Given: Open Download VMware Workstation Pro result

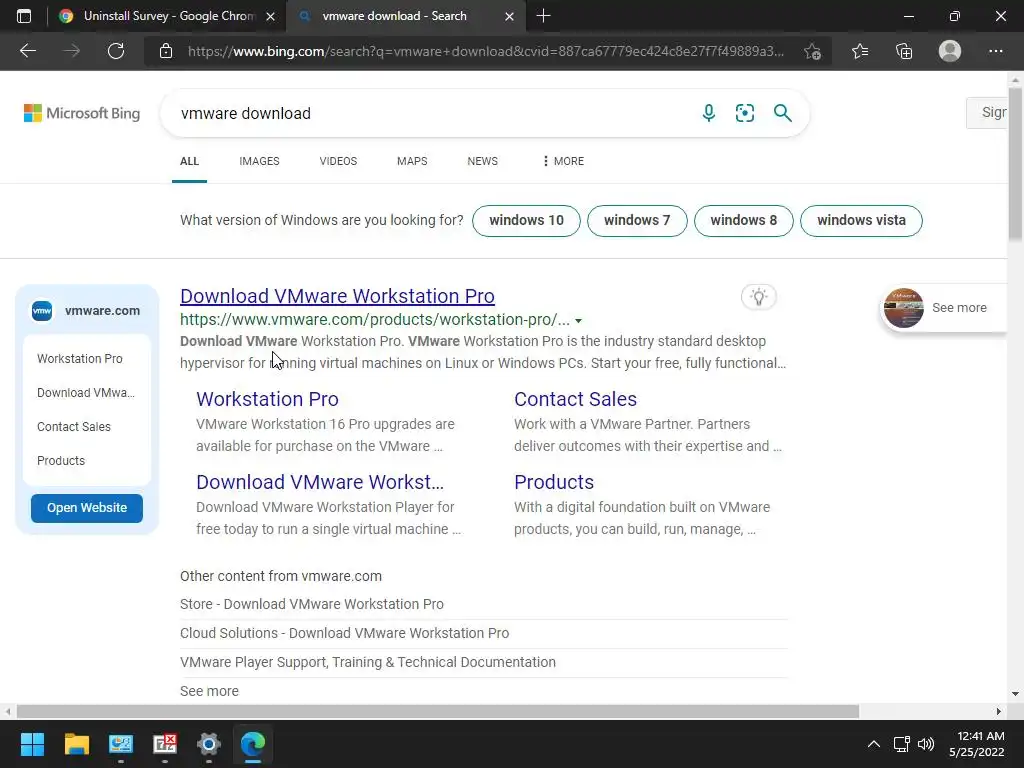Looking at the screenshot, I should pyautogui.click(x=337, y=296).
